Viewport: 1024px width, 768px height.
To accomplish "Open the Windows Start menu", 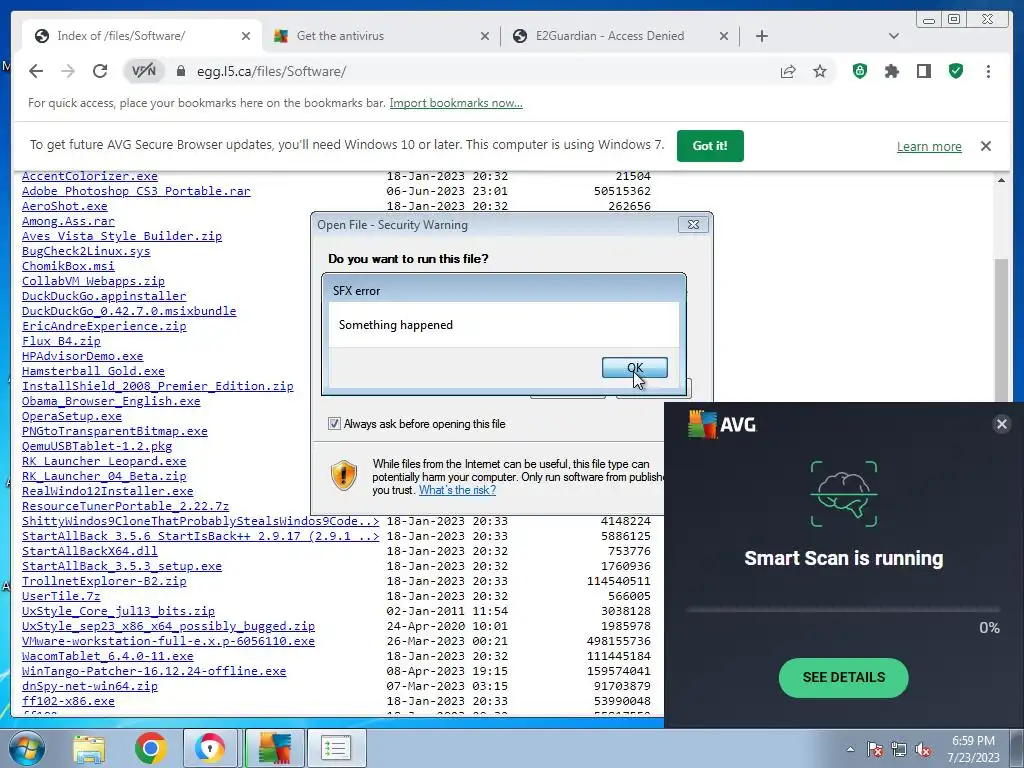I will pos(27,748).
